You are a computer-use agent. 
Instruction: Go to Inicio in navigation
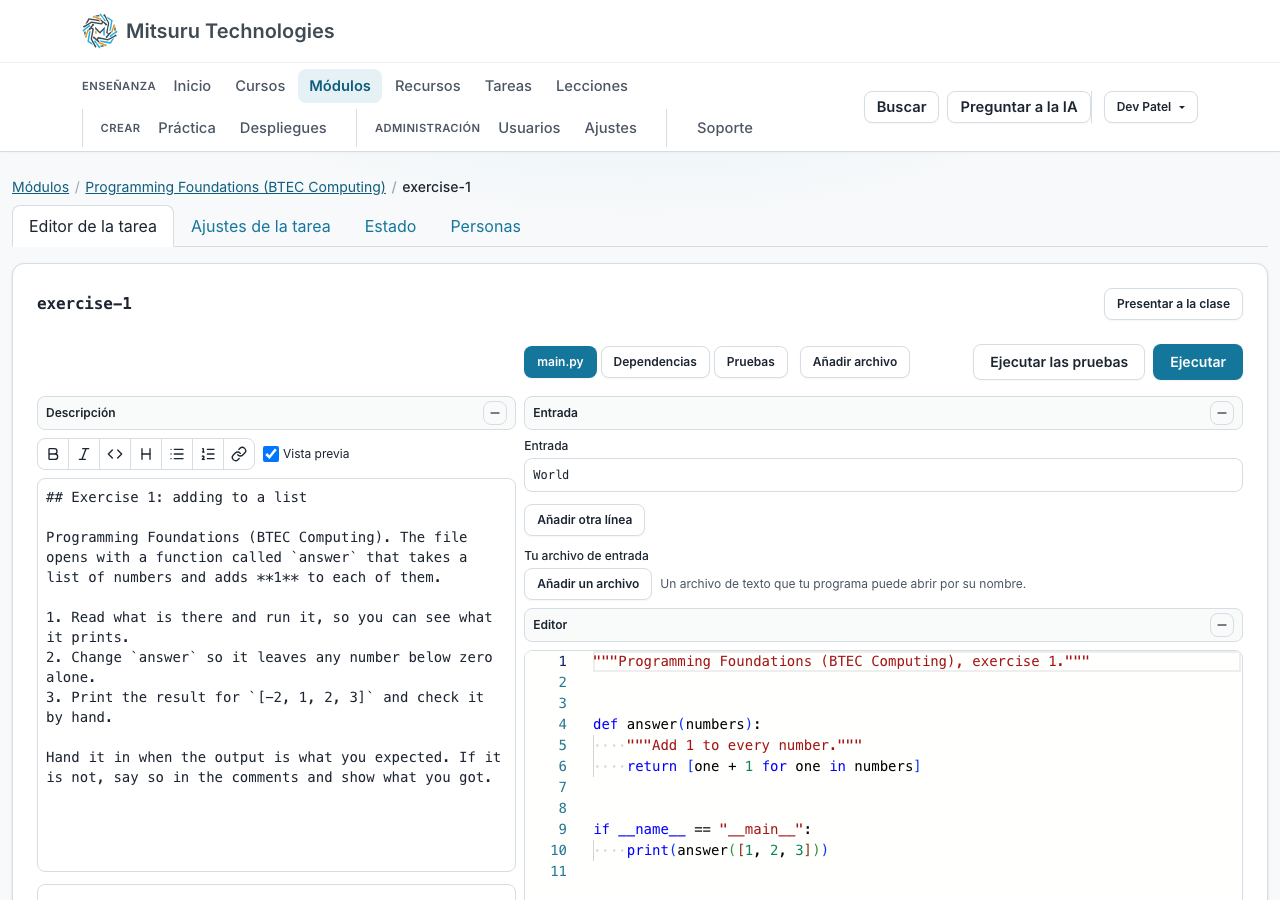click(x=192, y=86)
